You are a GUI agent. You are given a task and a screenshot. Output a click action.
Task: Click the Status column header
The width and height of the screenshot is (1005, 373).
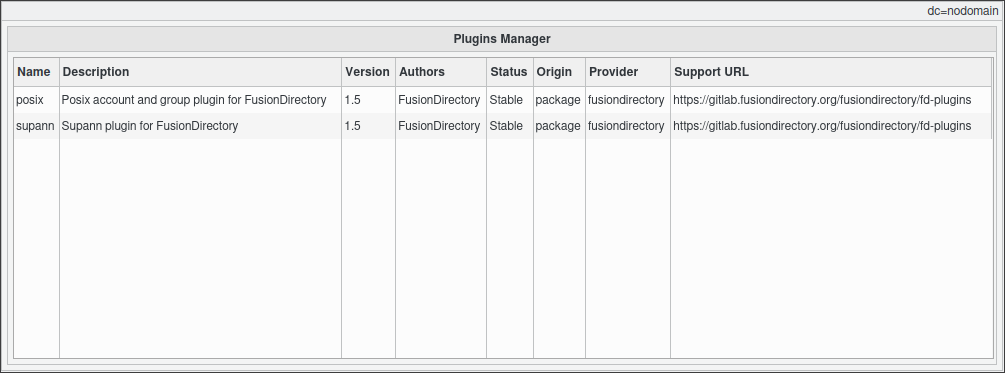click(510, 72)
